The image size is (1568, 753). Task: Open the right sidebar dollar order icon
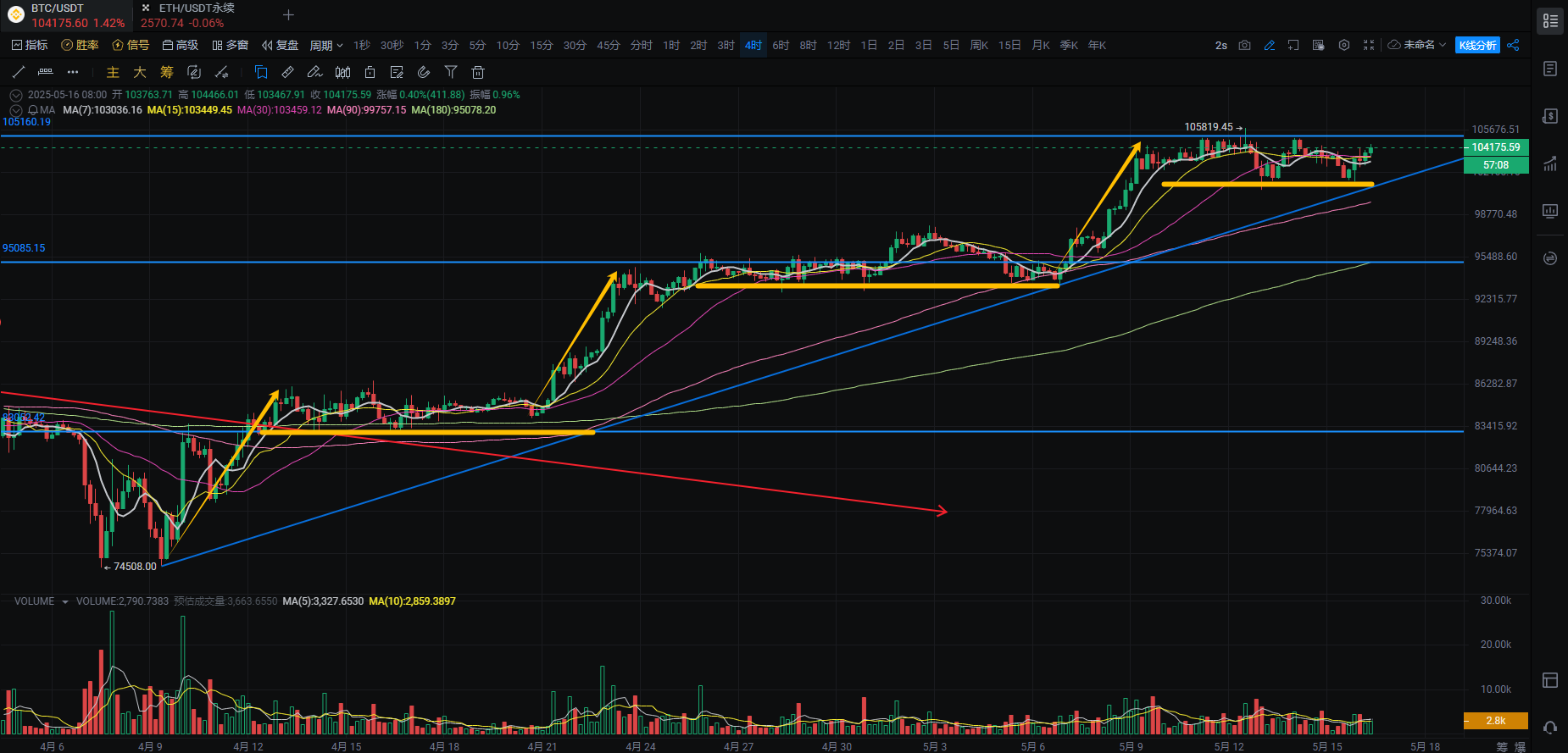point(1550,116)
